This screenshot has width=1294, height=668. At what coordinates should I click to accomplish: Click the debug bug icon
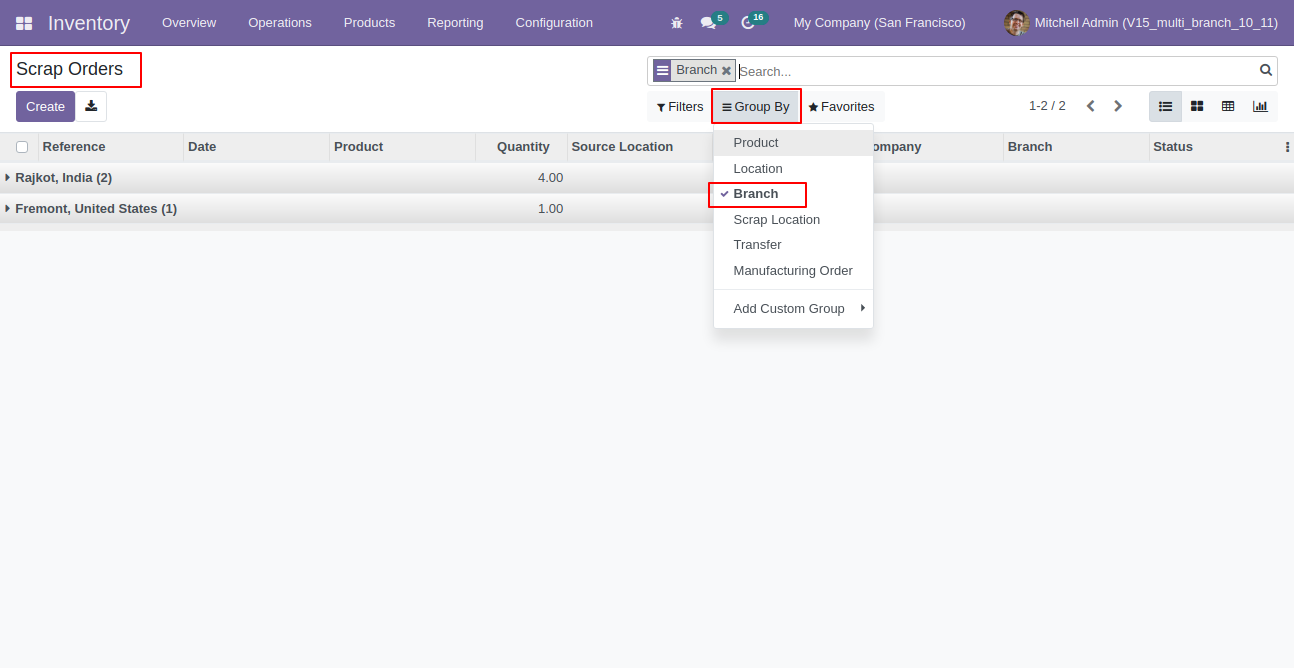tap(677, 23)
